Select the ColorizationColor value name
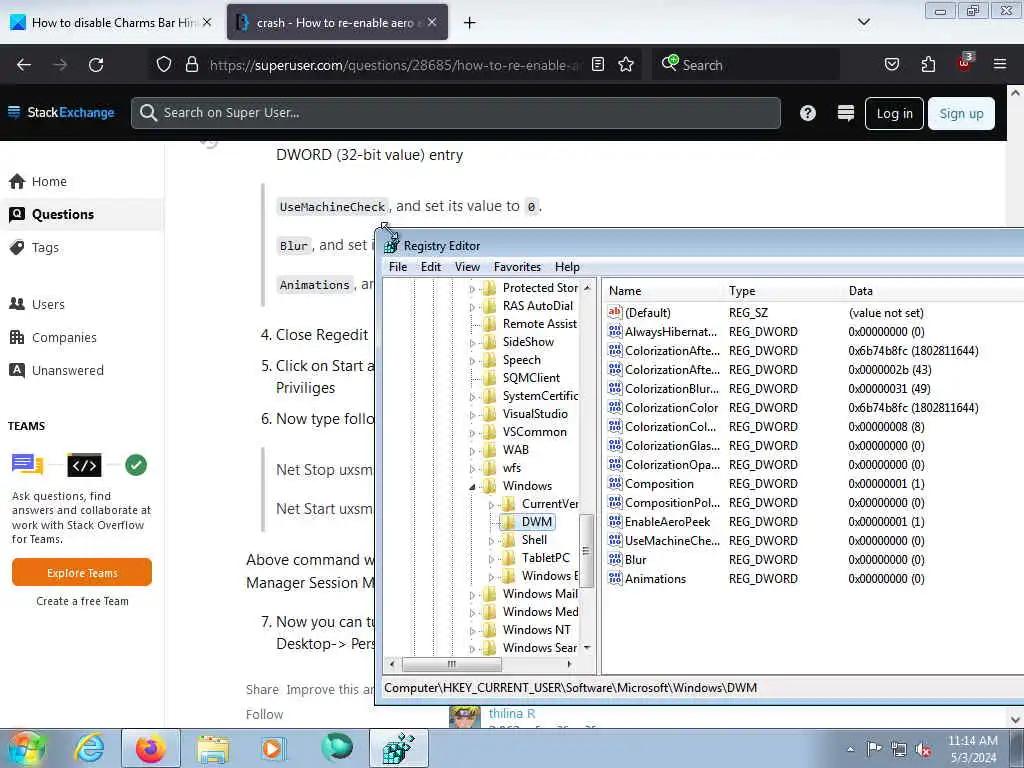 671,408
